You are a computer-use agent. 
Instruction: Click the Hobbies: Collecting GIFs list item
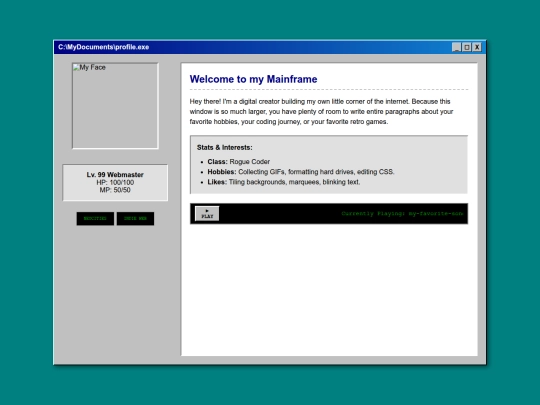pos(301,172)
